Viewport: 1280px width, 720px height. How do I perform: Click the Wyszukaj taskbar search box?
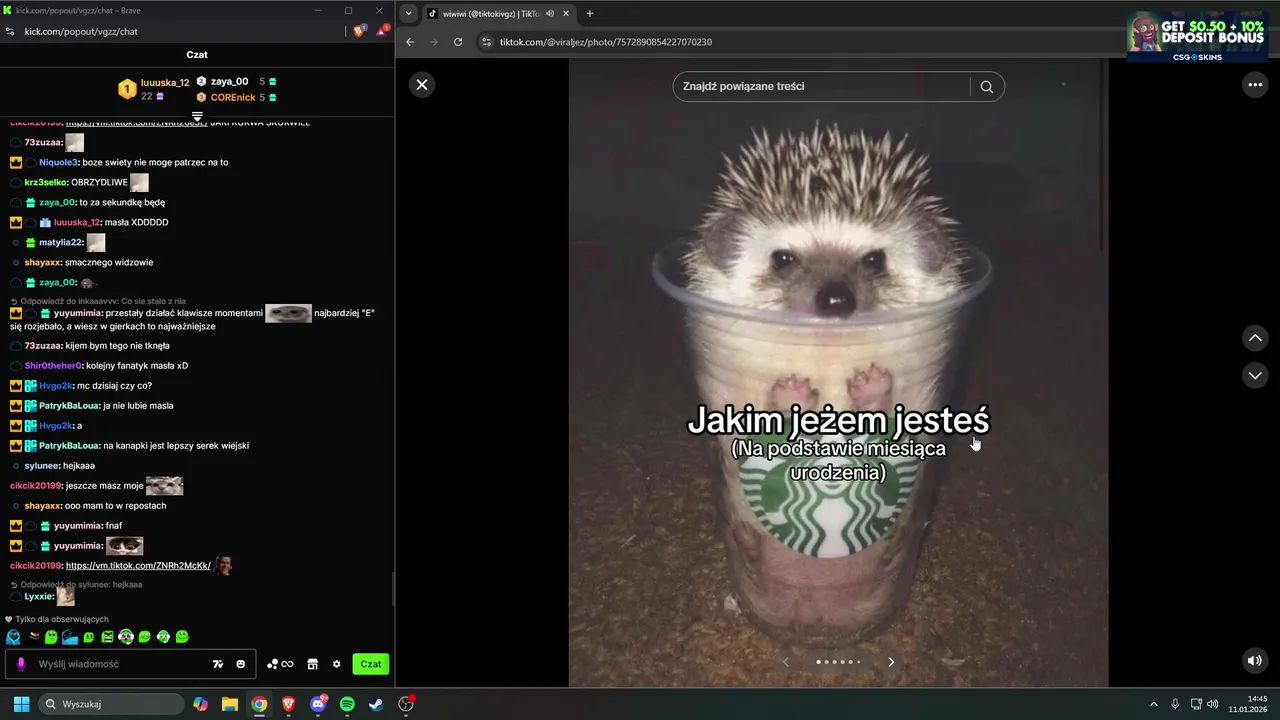click(x=111, y=704)
